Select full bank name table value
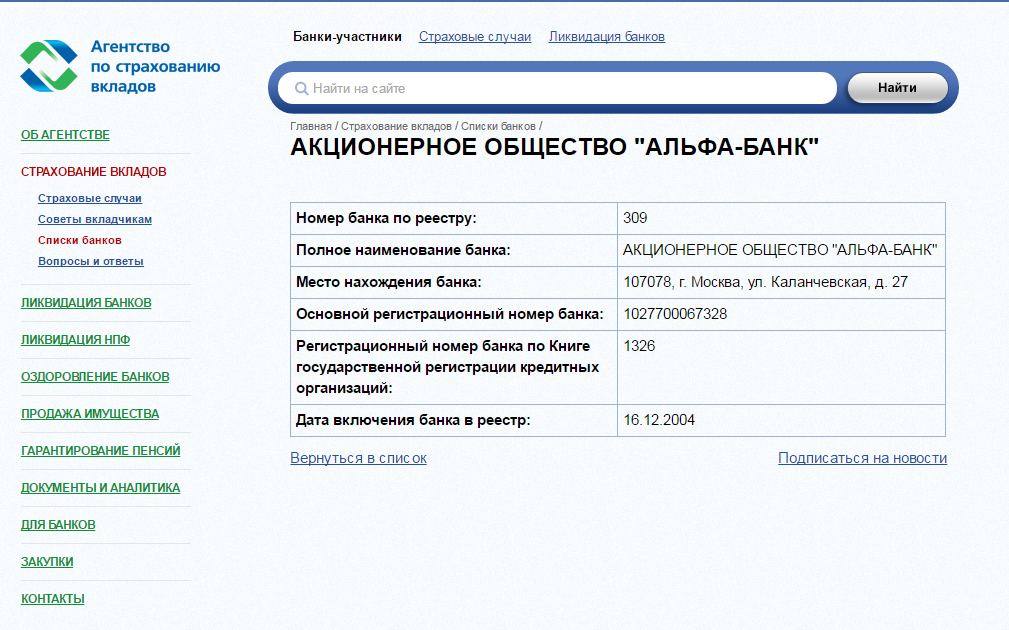 click(x=780, y=250)
